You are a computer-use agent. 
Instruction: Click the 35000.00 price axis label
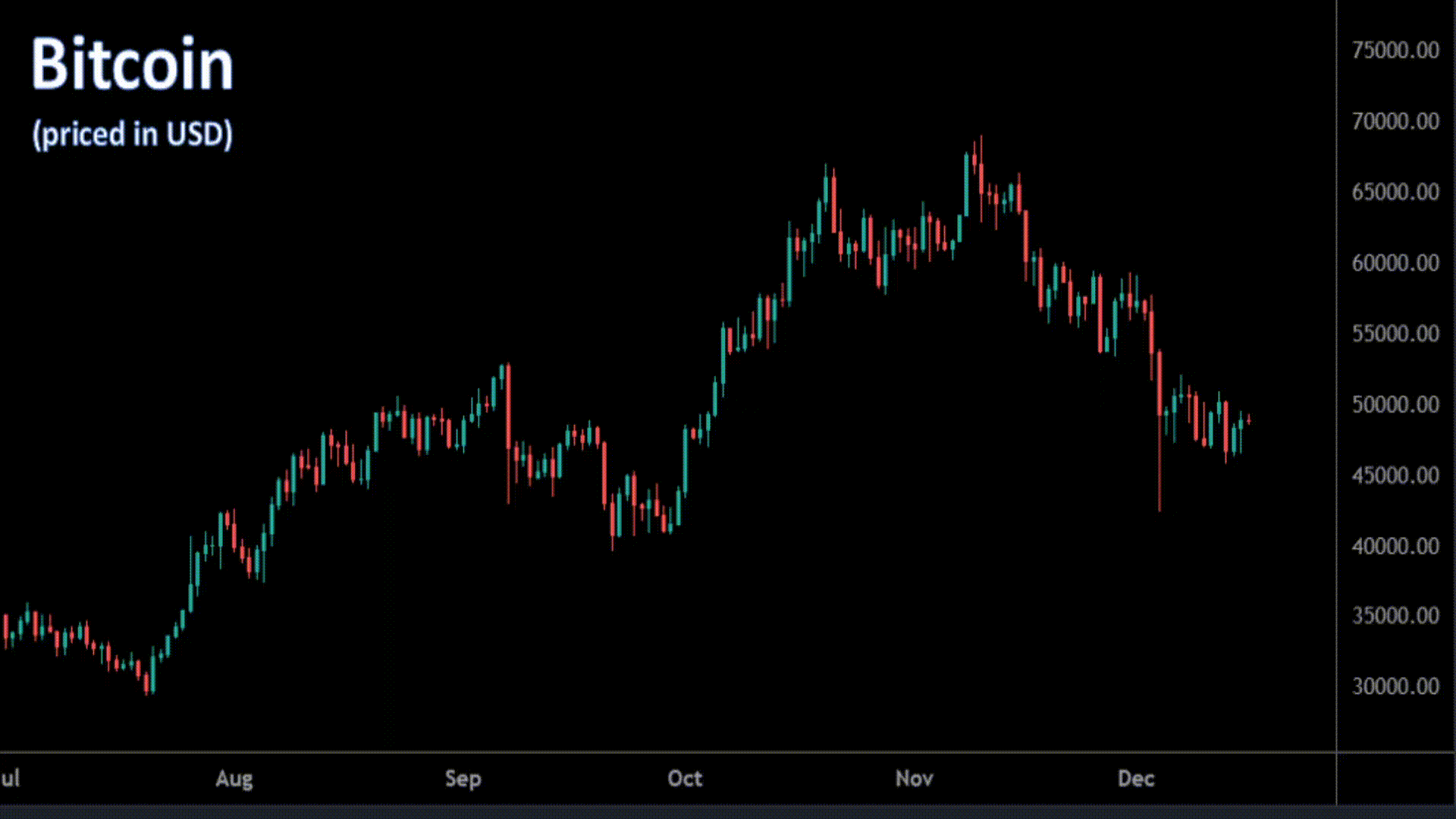(1395, 616)
